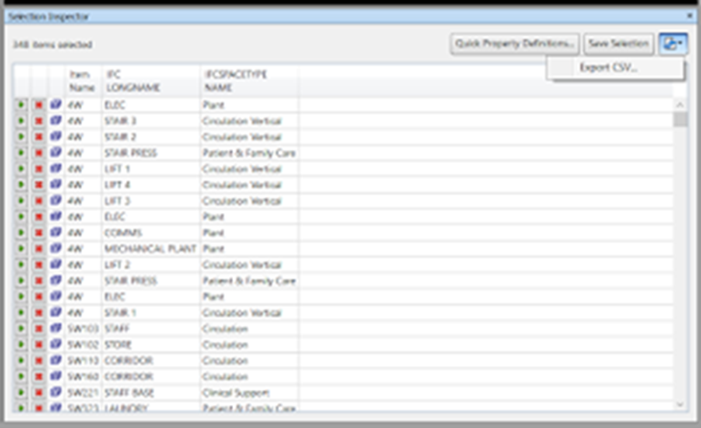
Task: Deselect LIFT 3 with the red X icon
Action: [39, 201]
